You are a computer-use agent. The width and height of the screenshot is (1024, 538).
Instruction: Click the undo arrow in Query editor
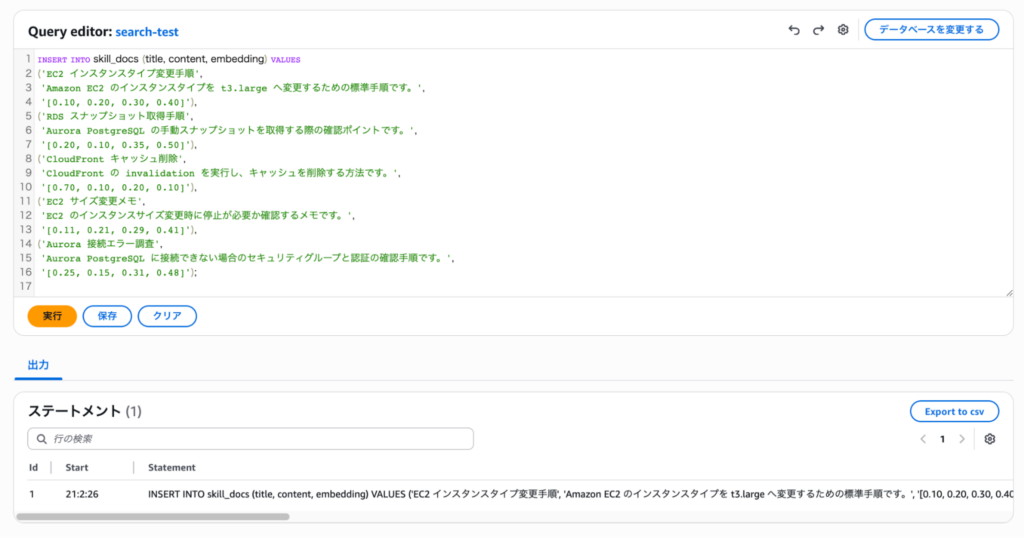click(794, 30)
